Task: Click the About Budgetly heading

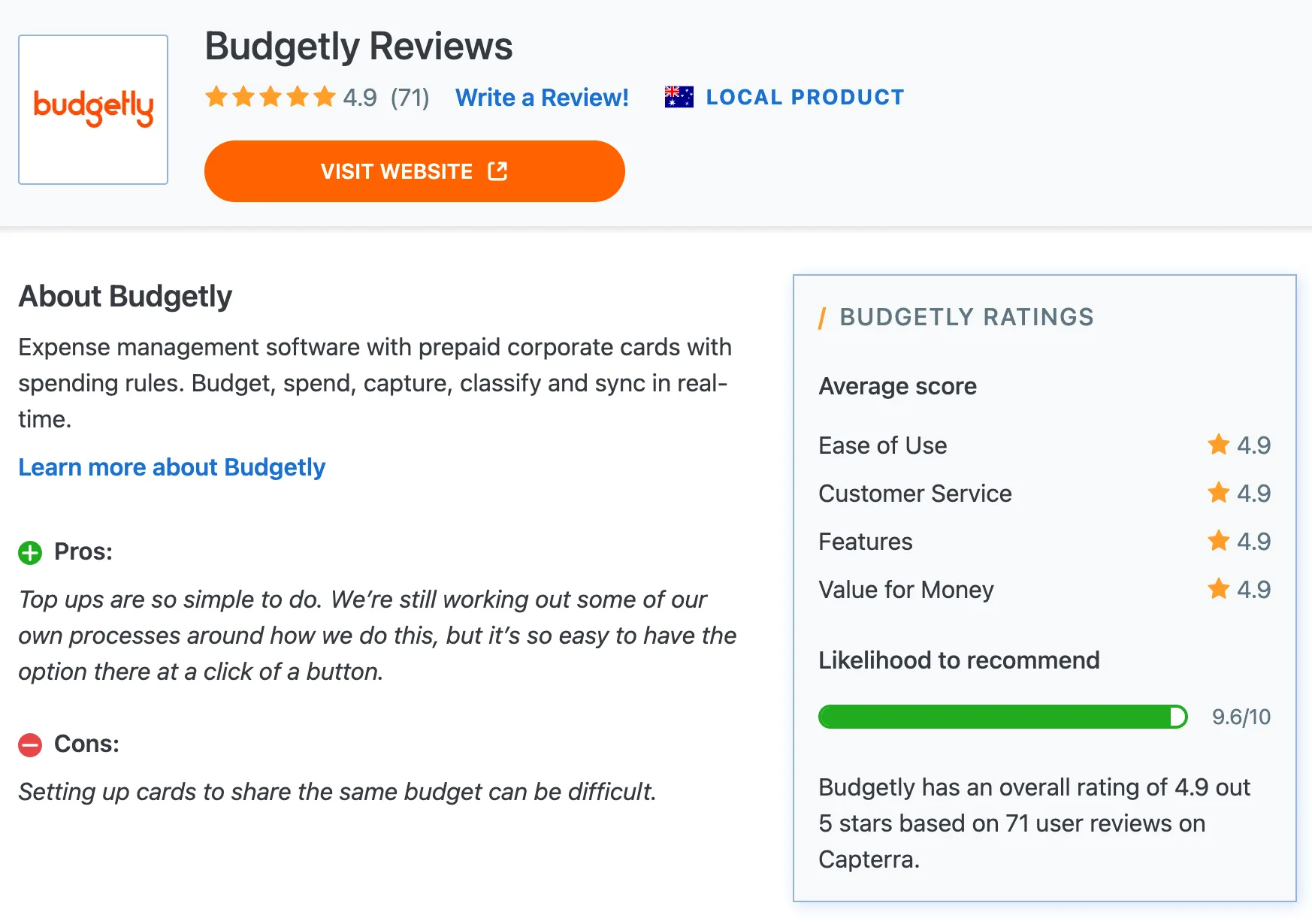Action: click(125, 297)
